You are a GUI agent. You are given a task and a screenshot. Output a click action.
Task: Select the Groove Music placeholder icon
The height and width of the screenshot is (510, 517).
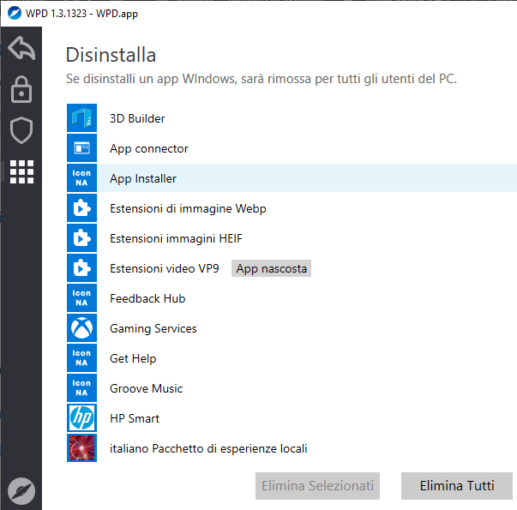pyautogui.click(x=82, y=388)
